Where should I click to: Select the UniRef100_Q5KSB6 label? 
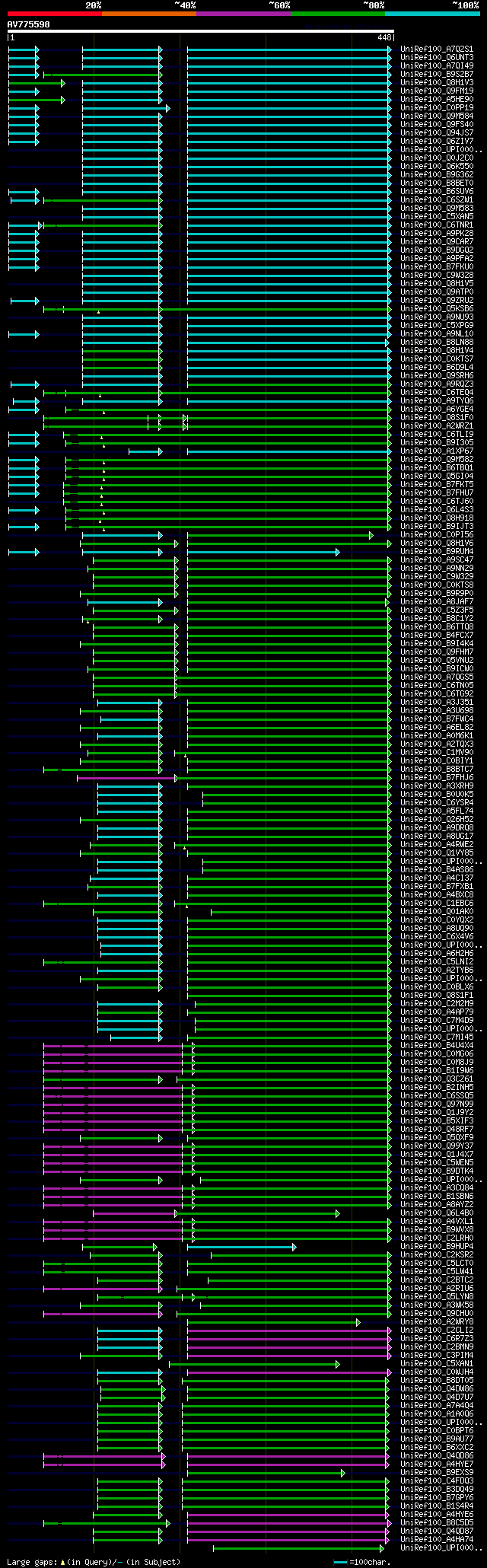(437, 308)
